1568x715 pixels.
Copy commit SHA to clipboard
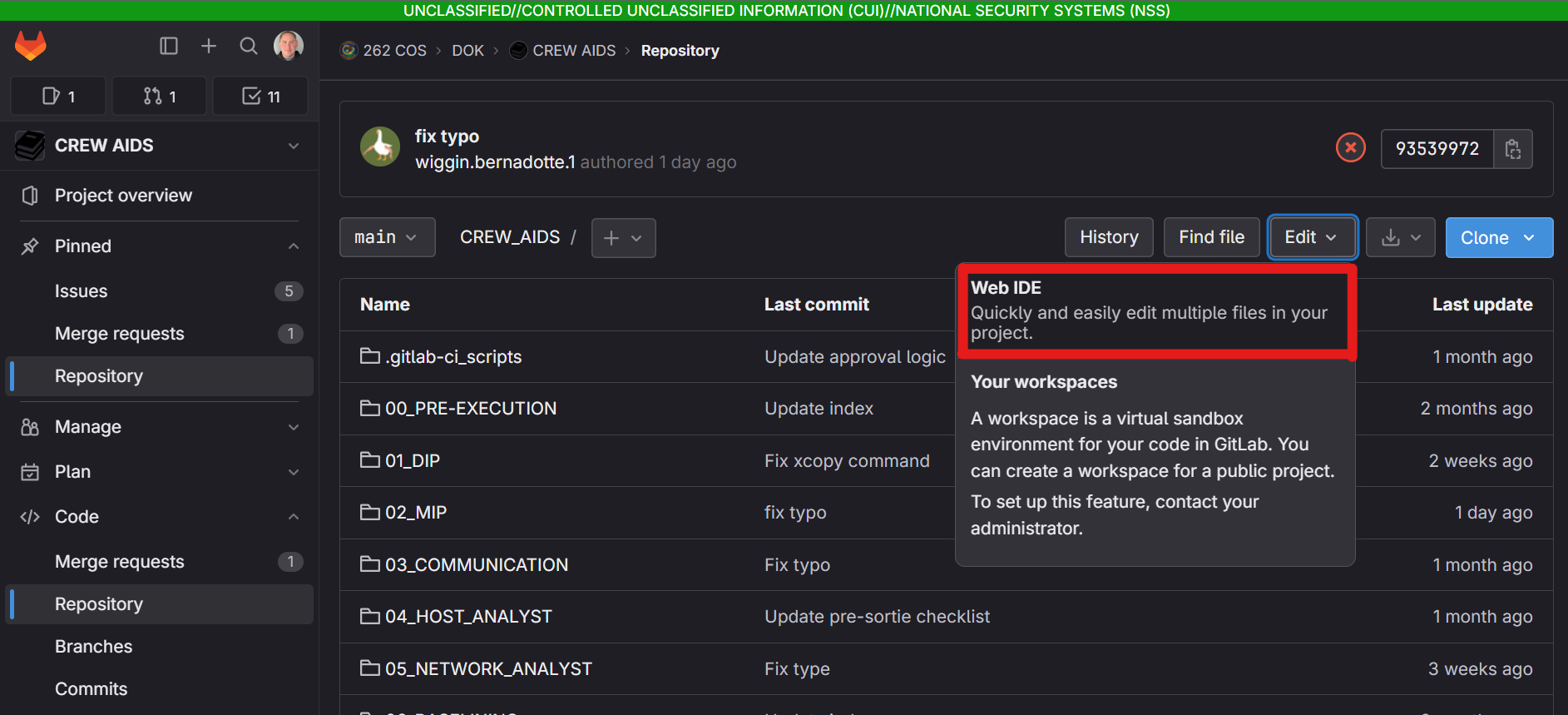[1513, 149]
